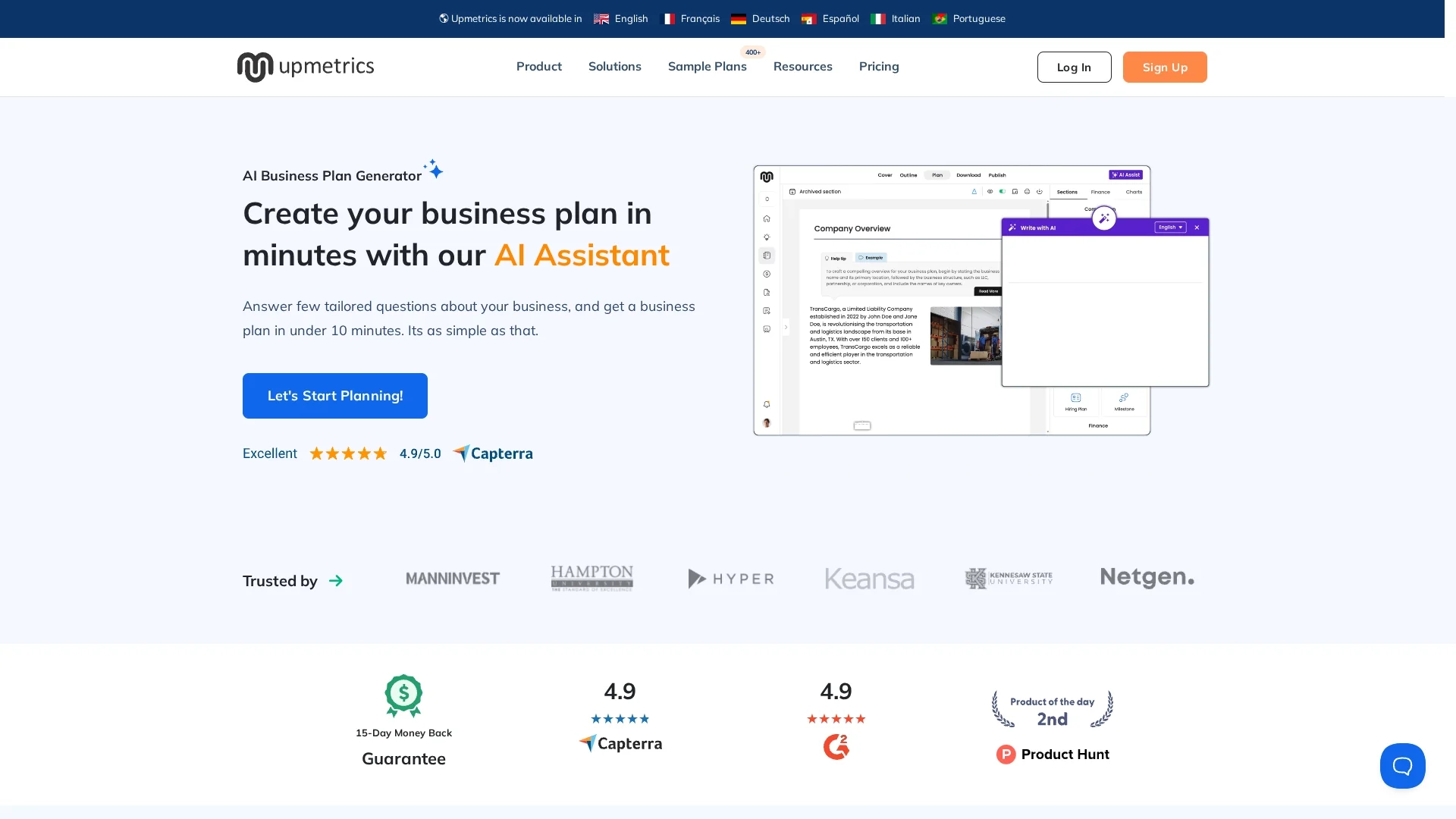1456x819 pixels.
Task: Click the Help tip tab in preview
Action: [x=836, y=258]
